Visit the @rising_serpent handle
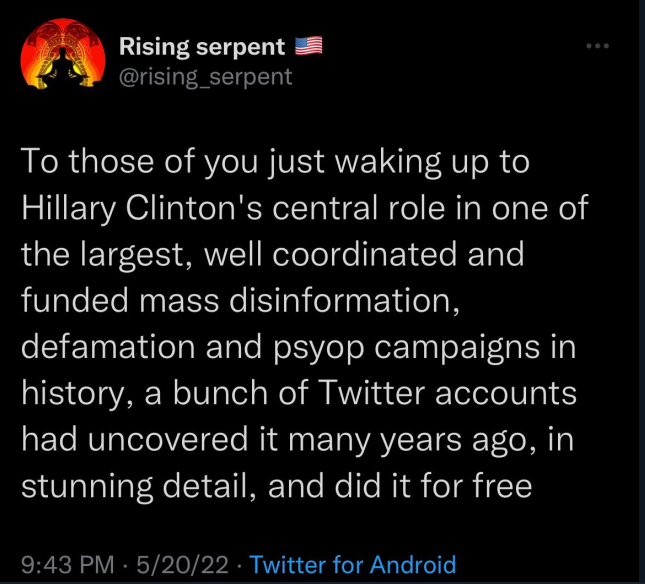The width and height of the screenshot is (645, 584). [x=206, y=77]
